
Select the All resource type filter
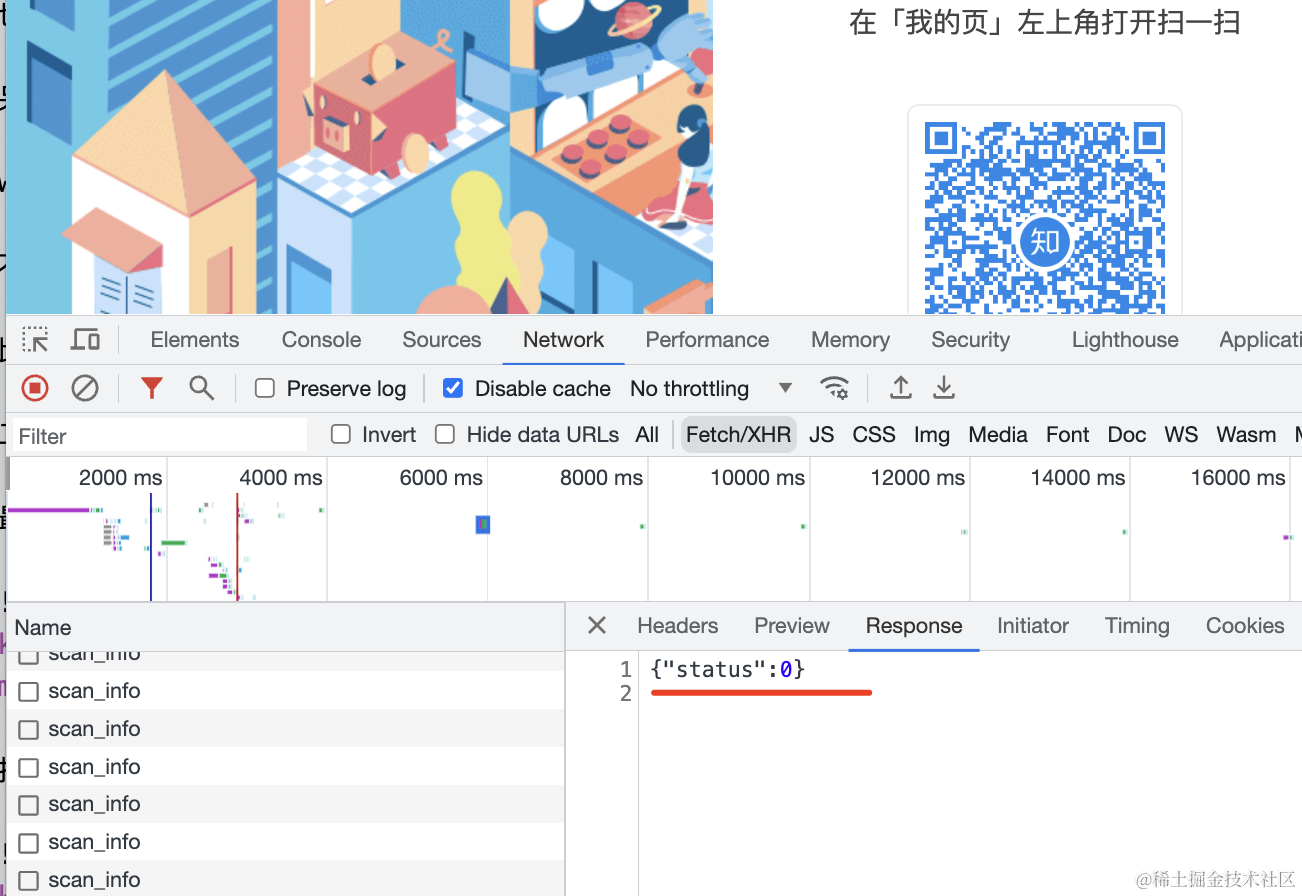pos(647,434)
